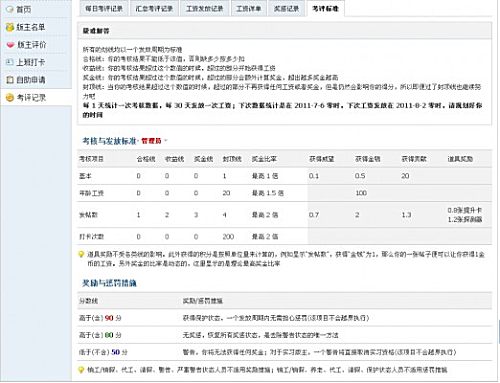
Task: Open 上班打卡 in the sidebar
Action: (31, 62)
